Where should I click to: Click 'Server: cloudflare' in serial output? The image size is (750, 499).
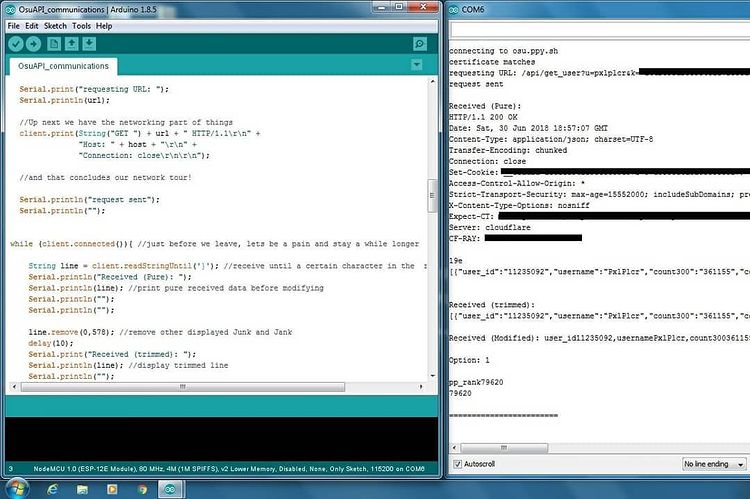[x=489, y=227]
